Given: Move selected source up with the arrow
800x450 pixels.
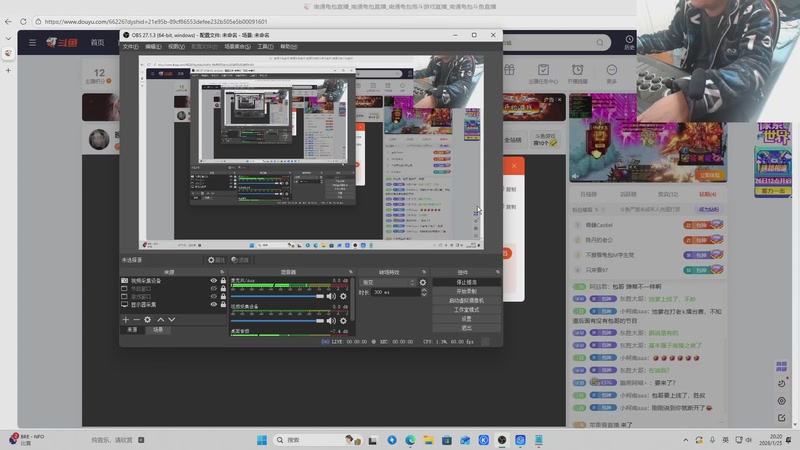Looking at the screenshot, I should pyautogui.click(x=161, y=319).
